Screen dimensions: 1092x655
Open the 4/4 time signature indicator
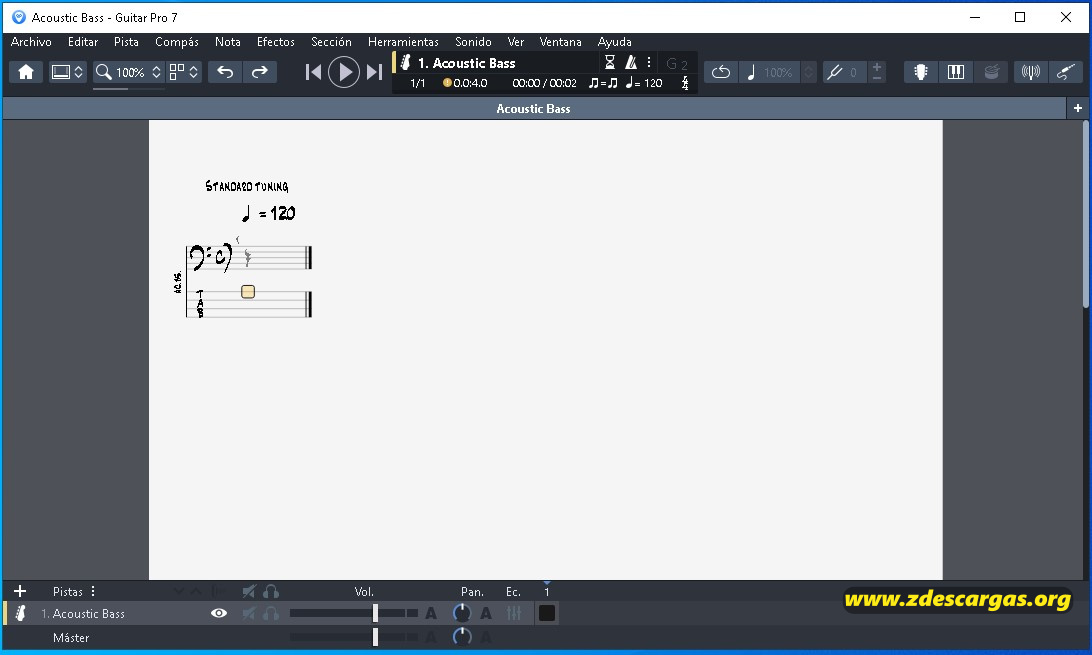685,83
